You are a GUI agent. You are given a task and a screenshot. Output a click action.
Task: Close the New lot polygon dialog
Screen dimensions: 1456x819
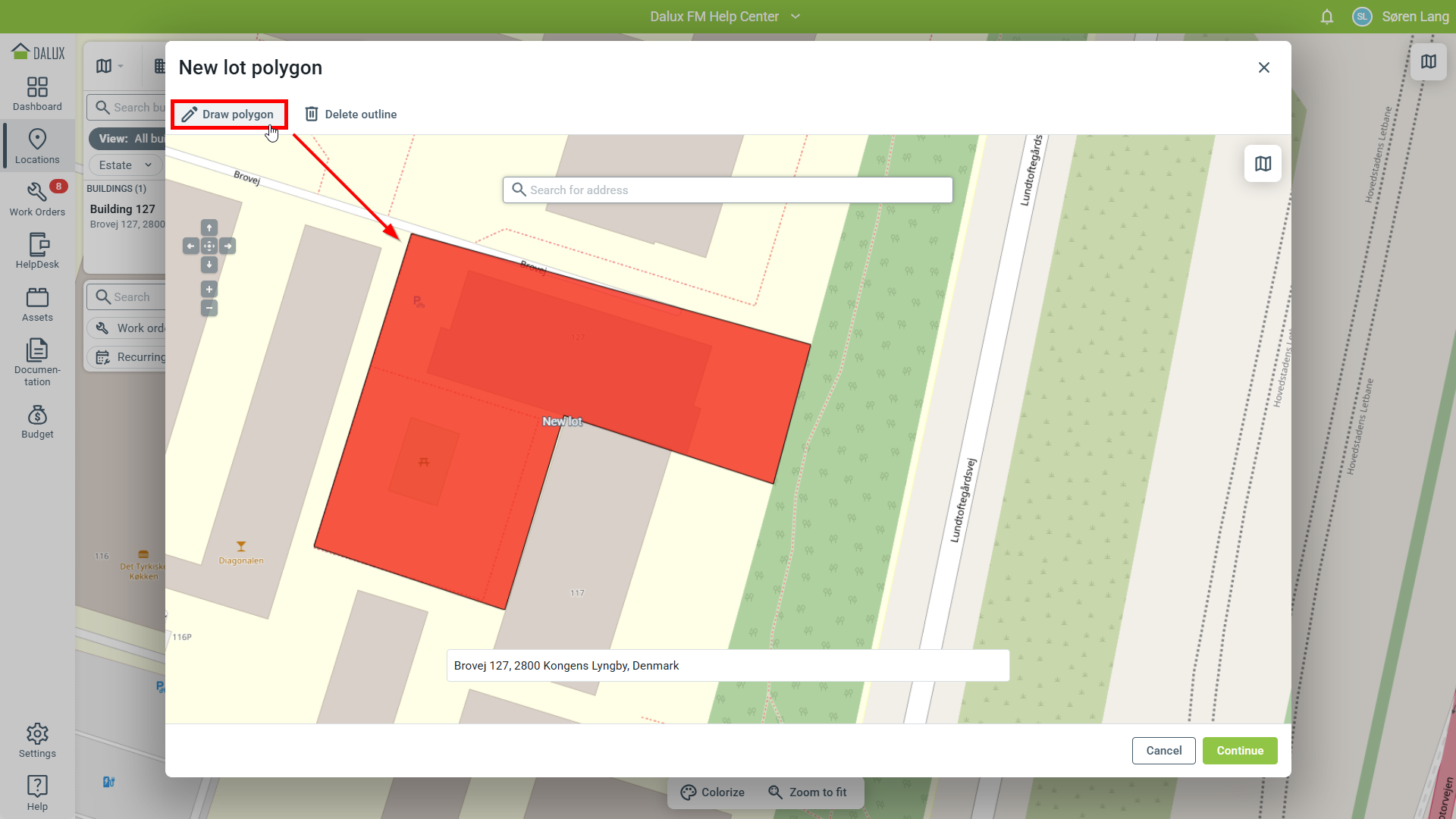click(x=1263, y=67)
